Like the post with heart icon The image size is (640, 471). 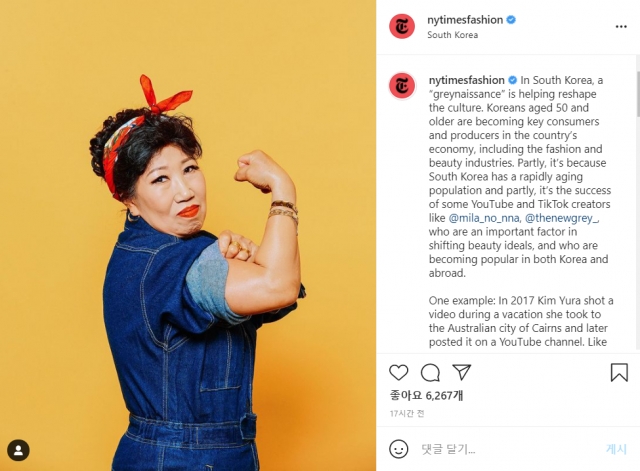(x=398, y=372)
